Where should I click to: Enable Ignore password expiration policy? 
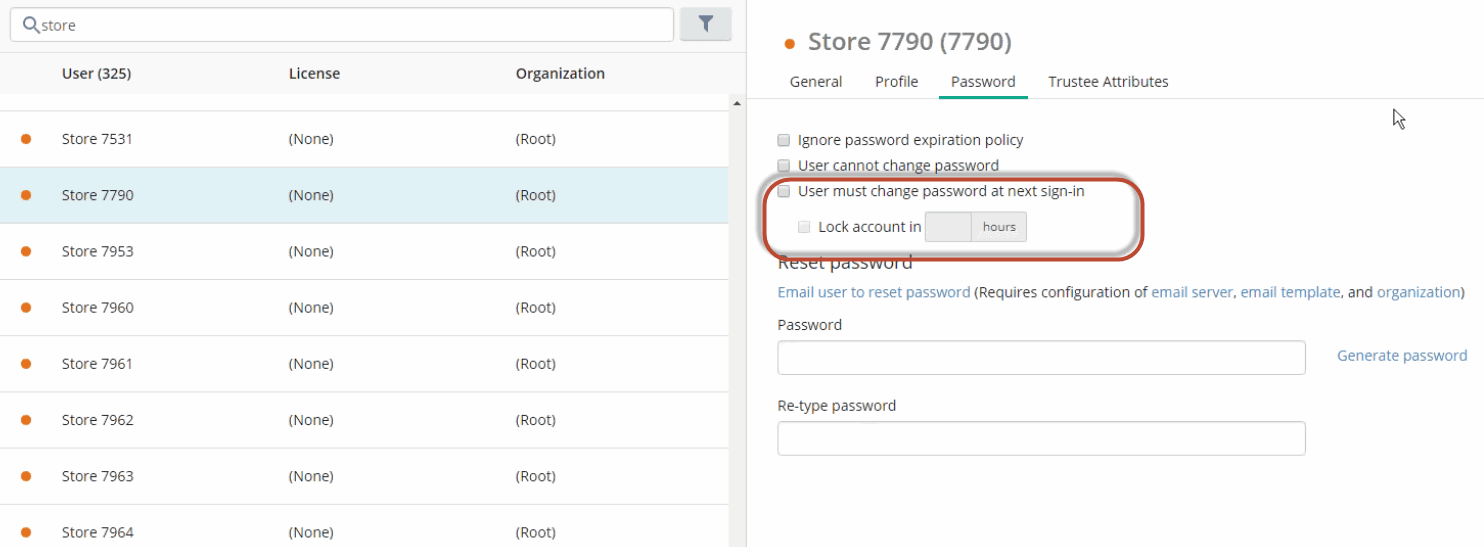coord(785,140)
